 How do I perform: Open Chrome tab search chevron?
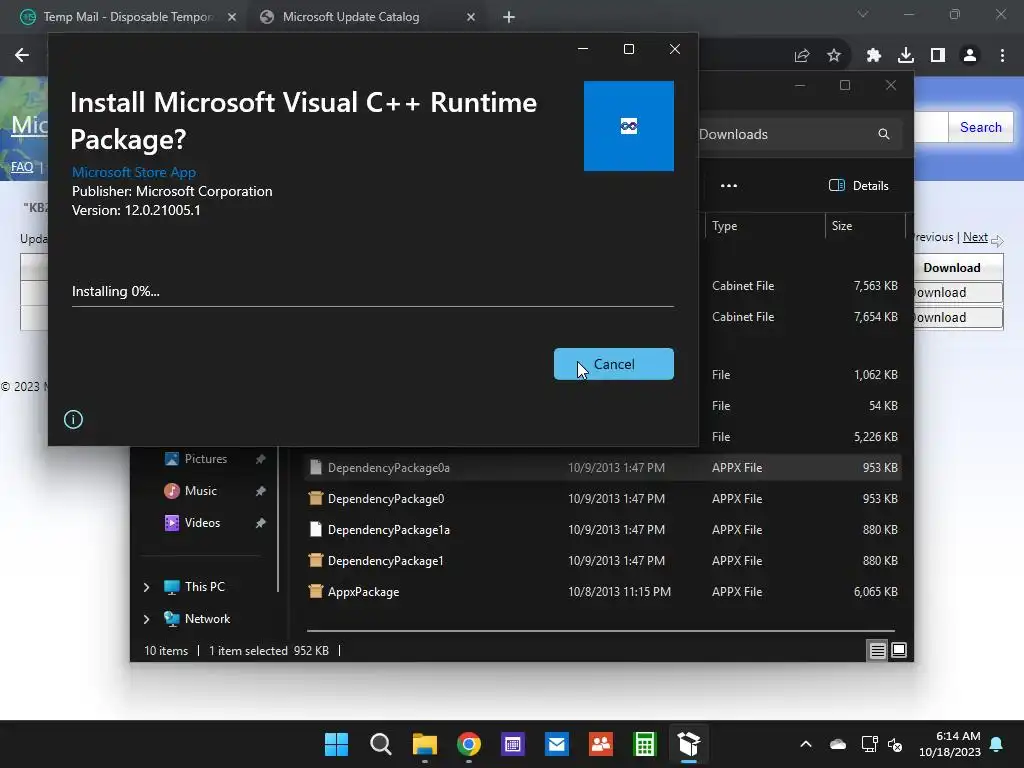(863, 14)
